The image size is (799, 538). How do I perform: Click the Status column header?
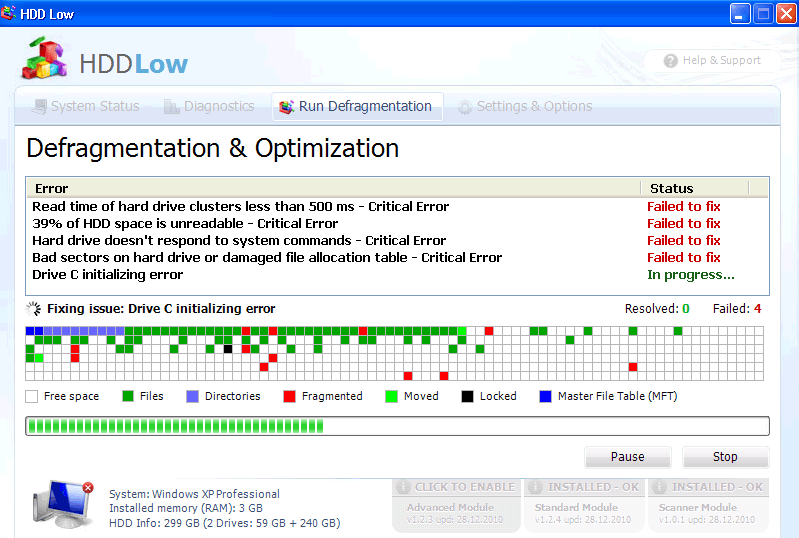671,188
